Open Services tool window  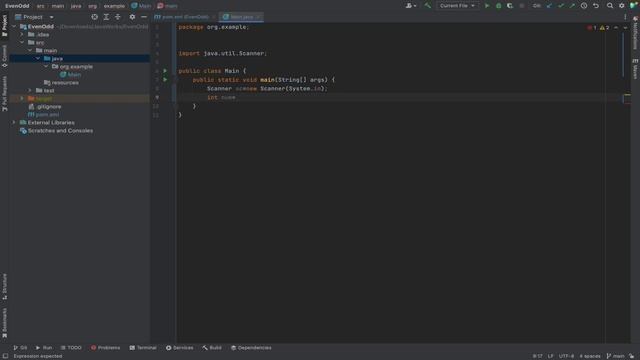(x=180, y=348)
